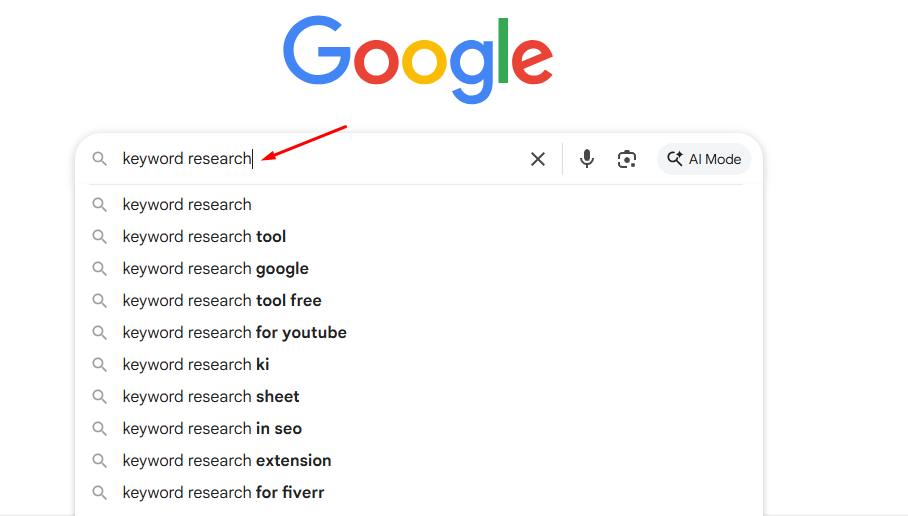Pick the 'keyword research ki' suggestion
This screenshot has width=908, height=516.
pyautogui.click(x=196, y=365)
